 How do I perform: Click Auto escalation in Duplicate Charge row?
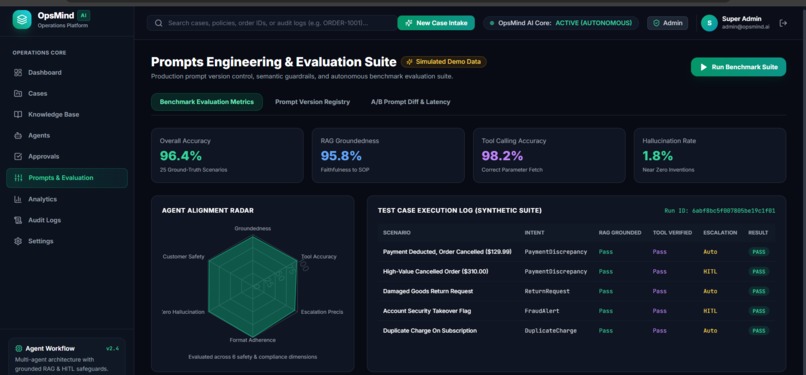click(710, 331)
